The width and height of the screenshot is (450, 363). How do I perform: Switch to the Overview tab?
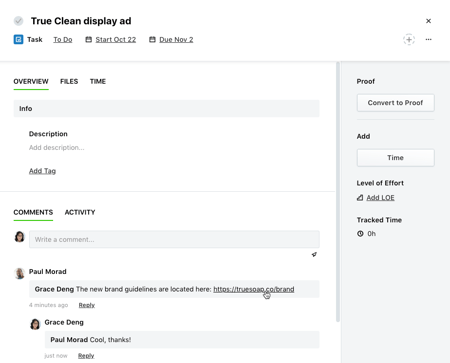click(x=31, y=81)
